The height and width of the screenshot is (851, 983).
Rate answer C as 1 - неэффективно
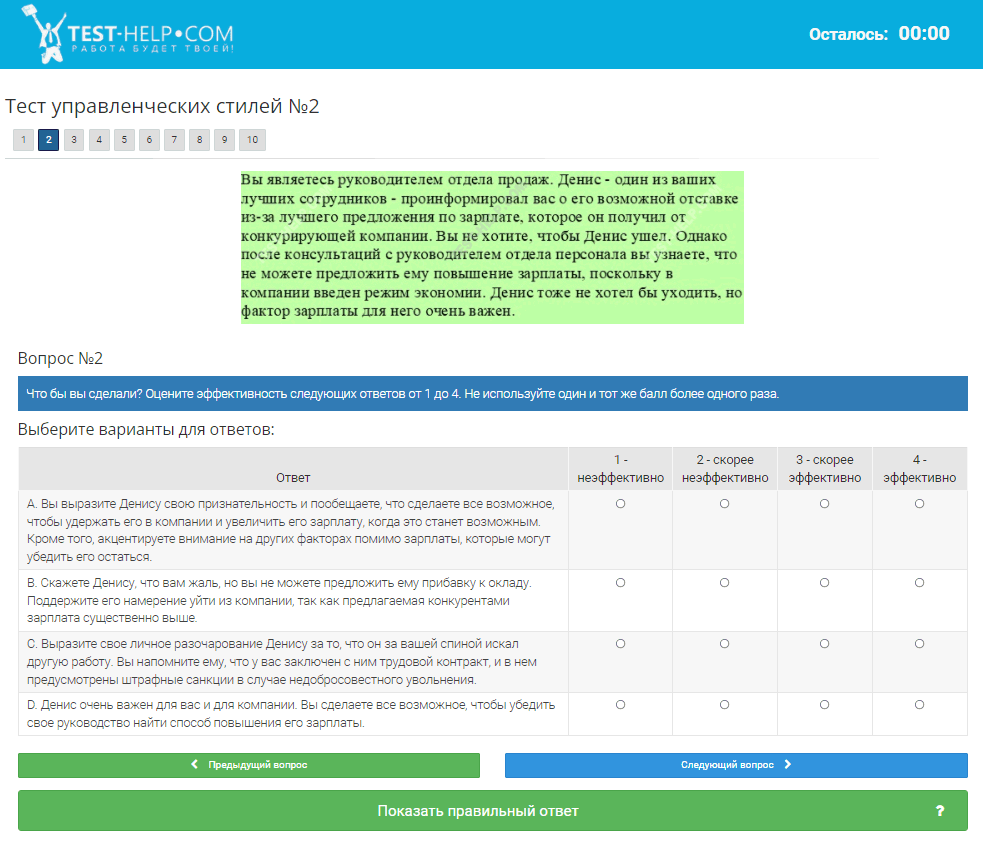tap(621, 643)
